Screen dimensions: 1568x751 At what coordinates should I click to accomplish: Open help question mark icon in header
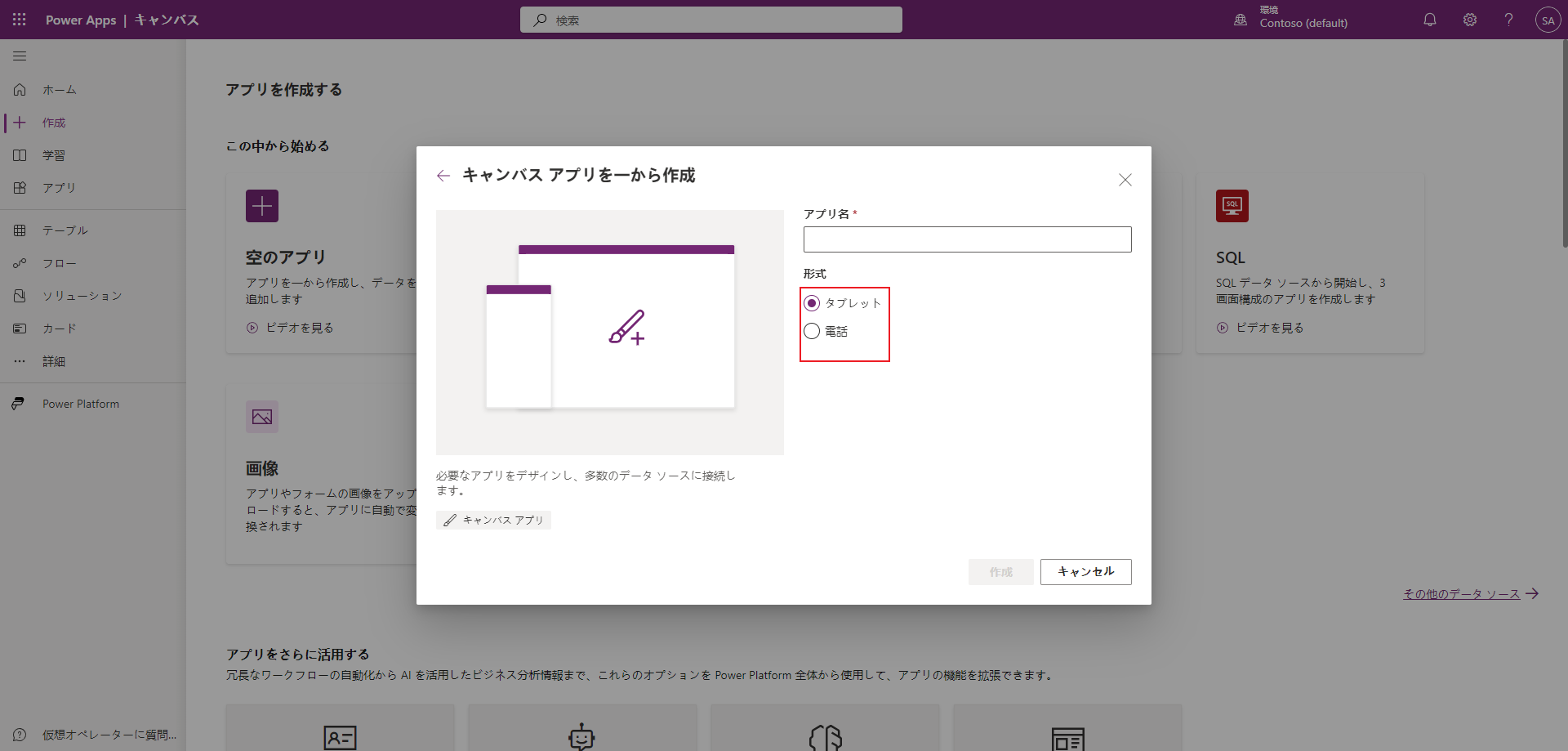1509,20
